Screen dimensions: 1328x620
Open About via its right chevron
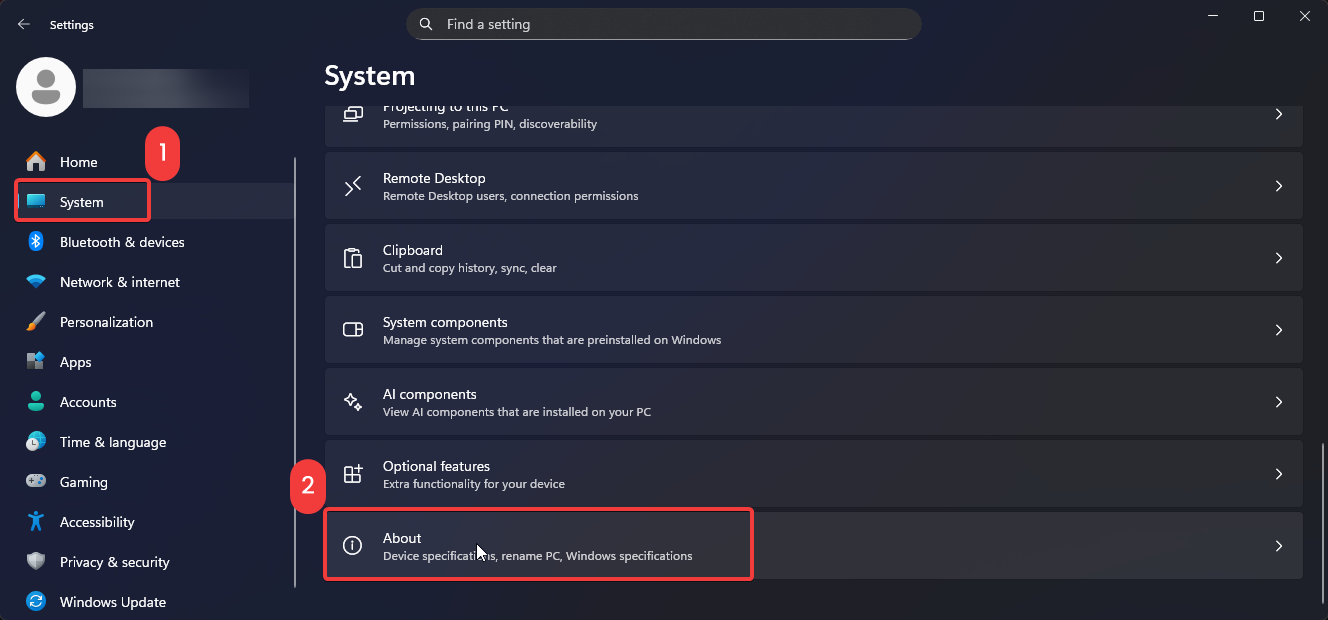[1279, 546]
